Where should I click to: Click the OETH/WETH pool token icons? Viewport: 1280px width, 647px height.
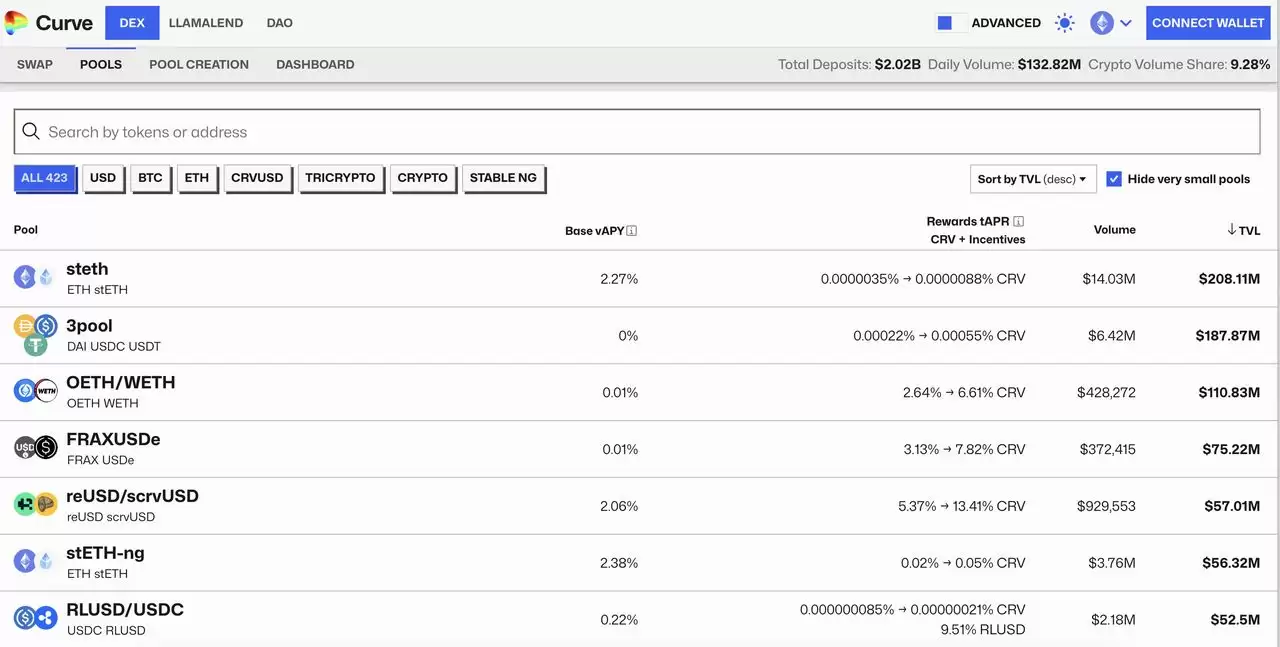(35, 391)
